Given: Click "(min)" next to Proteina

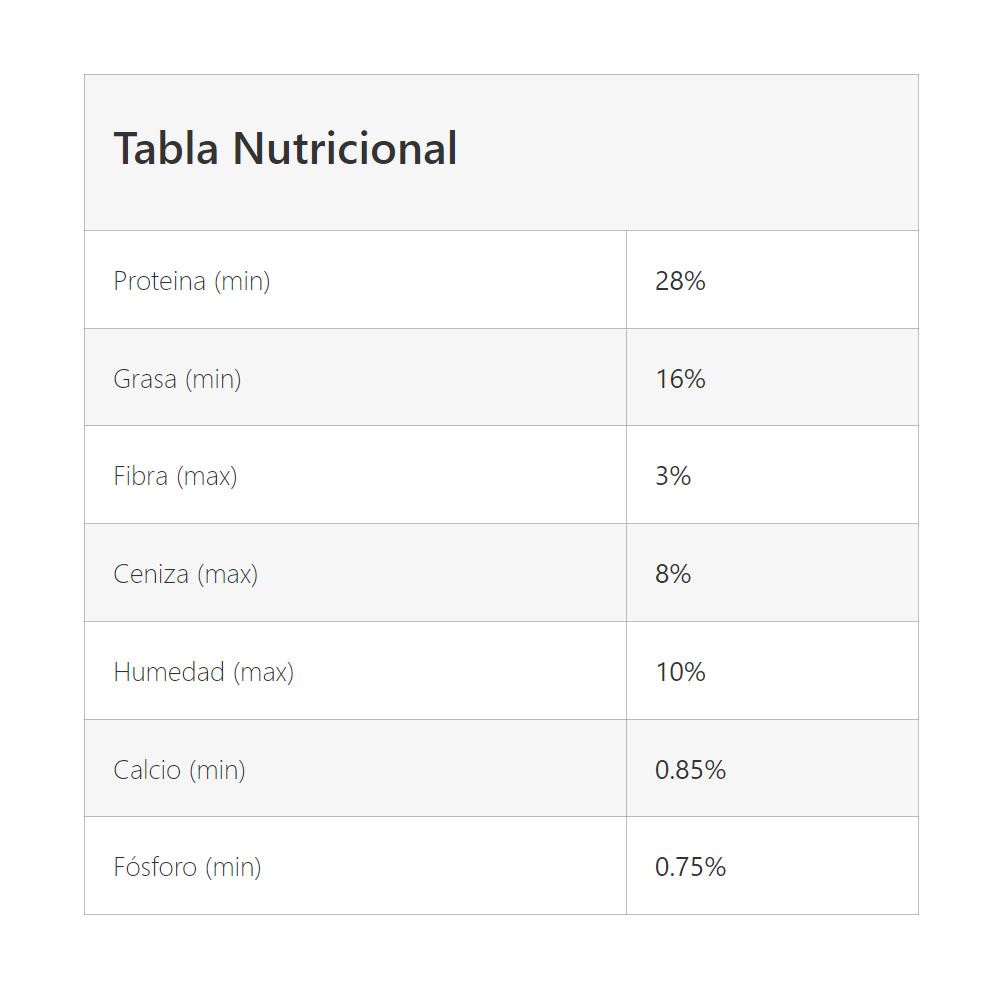Looking at the screenshot, I should (242, 281).
